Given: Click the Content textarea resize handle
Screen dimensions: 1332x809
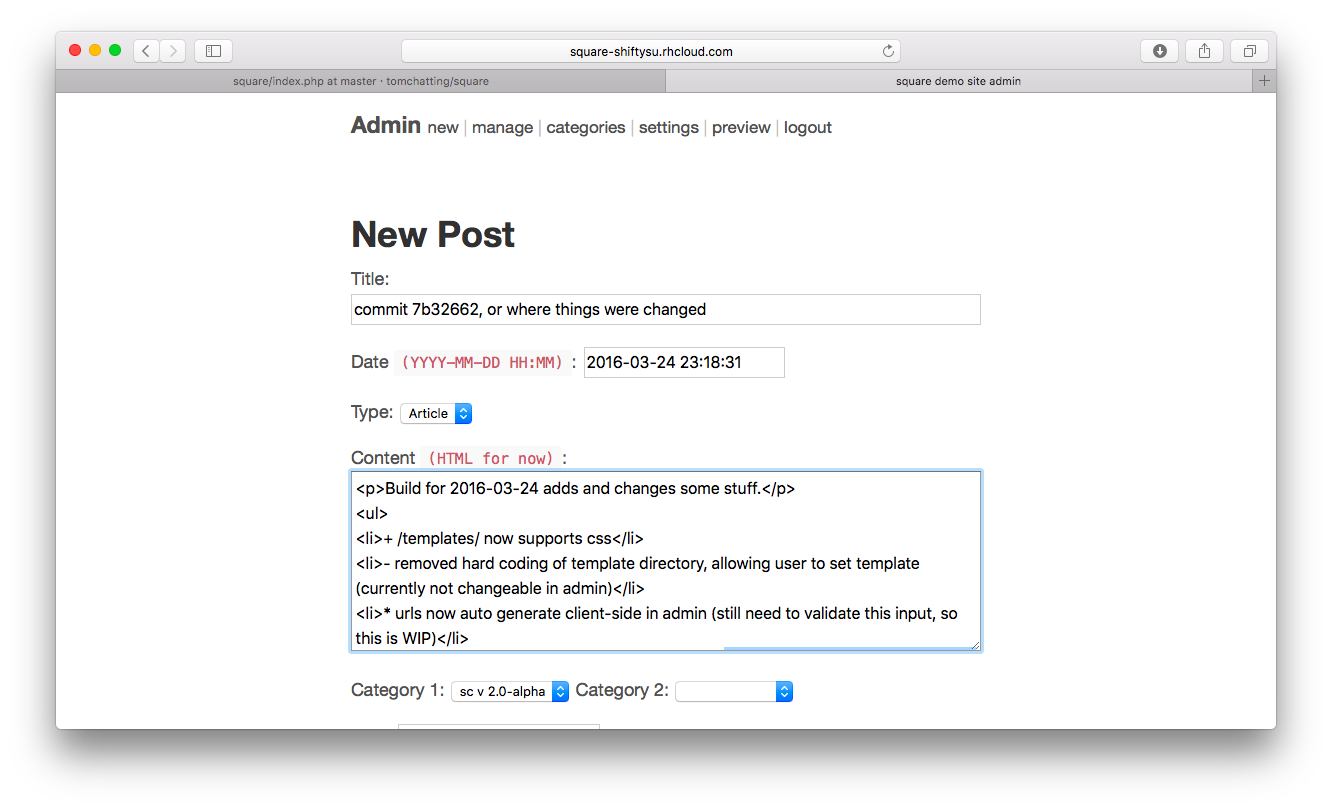Looking at the screenshot, I should click(x=974, y=644).
